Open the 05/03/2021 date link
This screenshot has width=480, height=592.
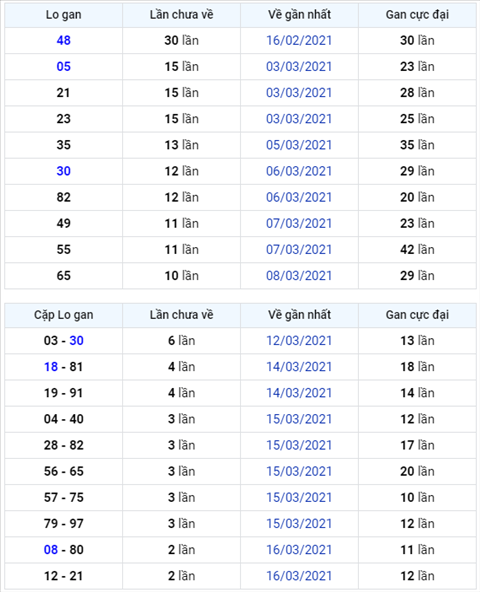[299, 145]
